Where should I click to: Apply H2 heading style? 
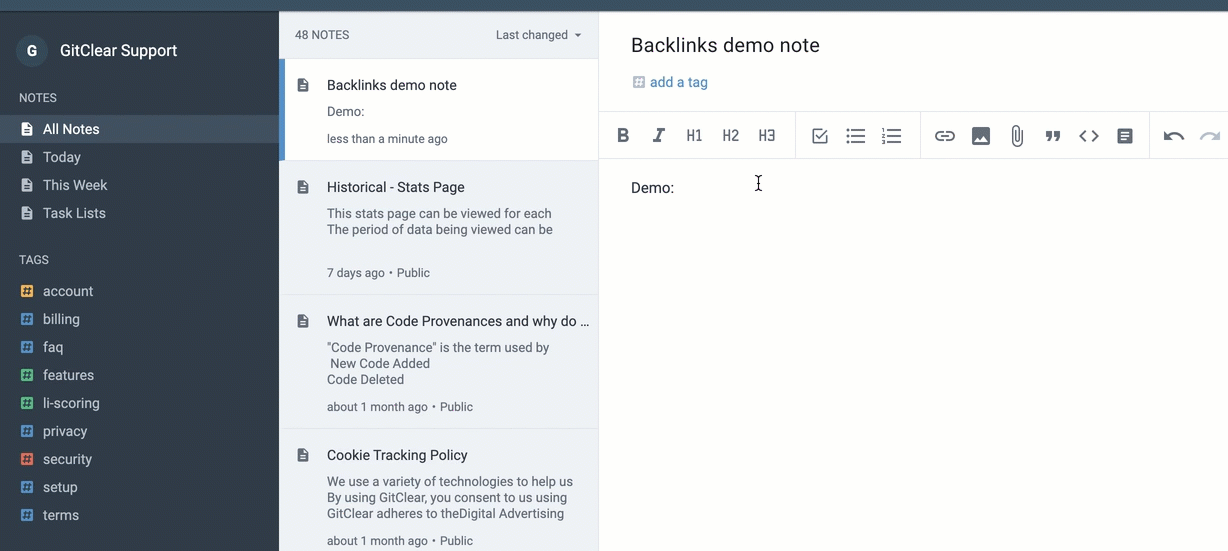point(731,136)
